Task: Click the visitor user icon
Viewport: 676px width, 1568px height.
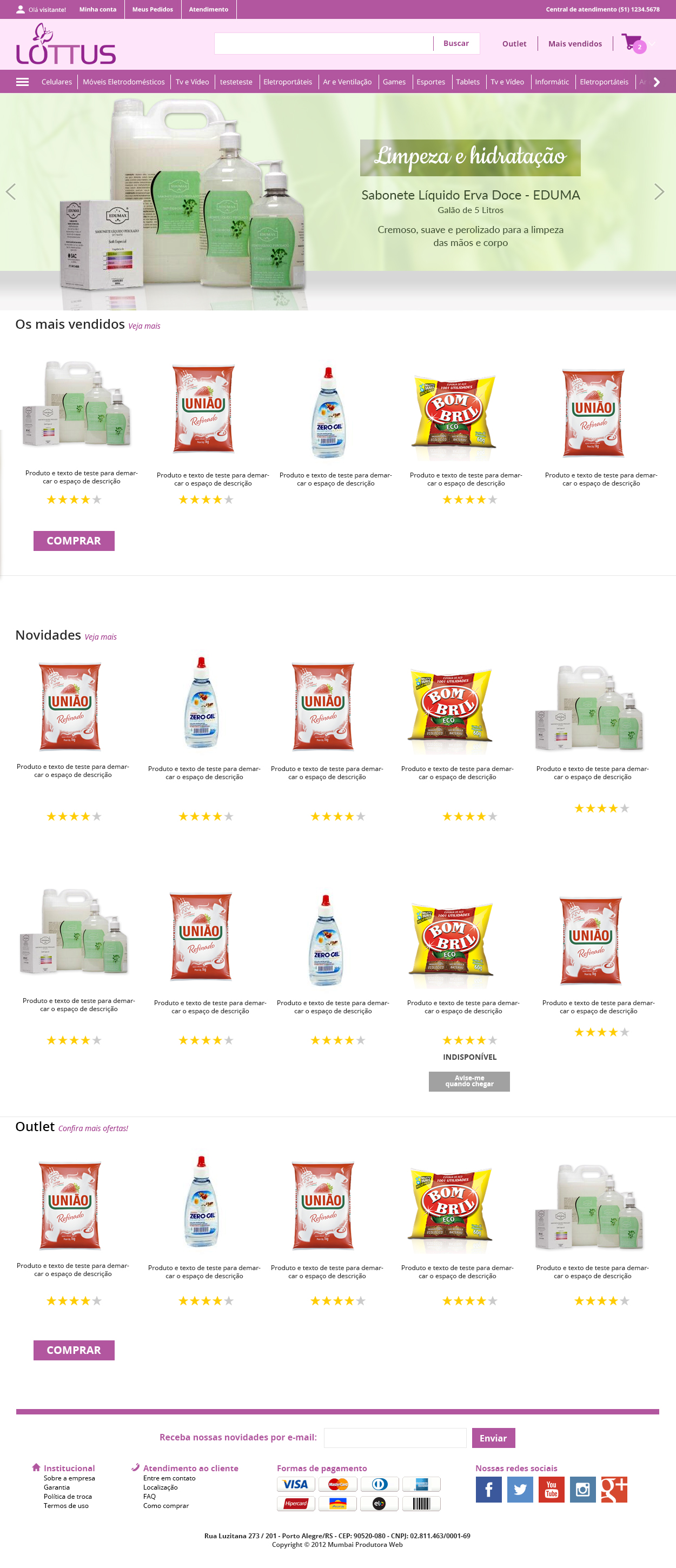Action: [x=20, y=9]
